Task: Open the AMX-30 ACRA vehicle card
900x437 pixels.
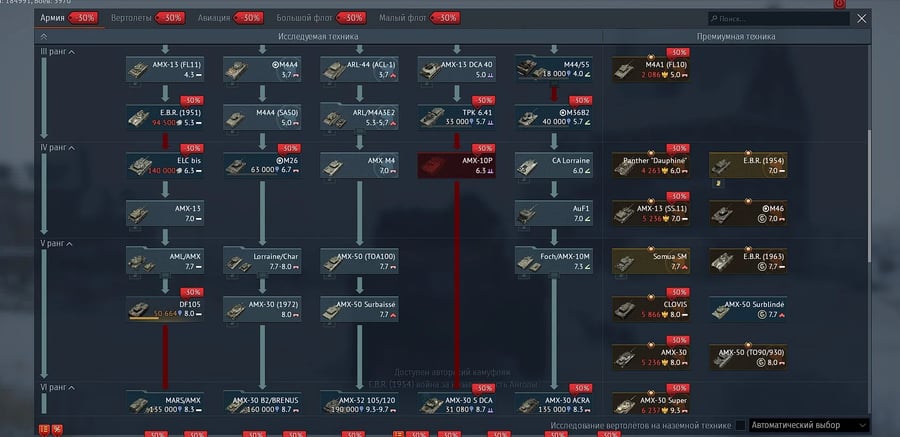Action: pyautogui.click(x=553, y=403)
